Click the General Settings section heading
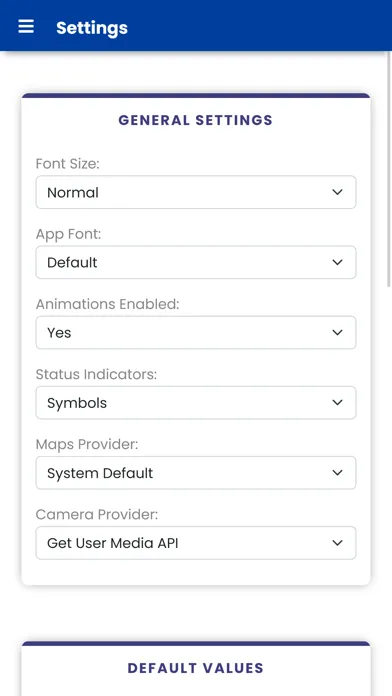The height and width of the screenshot is (696, 392). pos(195,120)
